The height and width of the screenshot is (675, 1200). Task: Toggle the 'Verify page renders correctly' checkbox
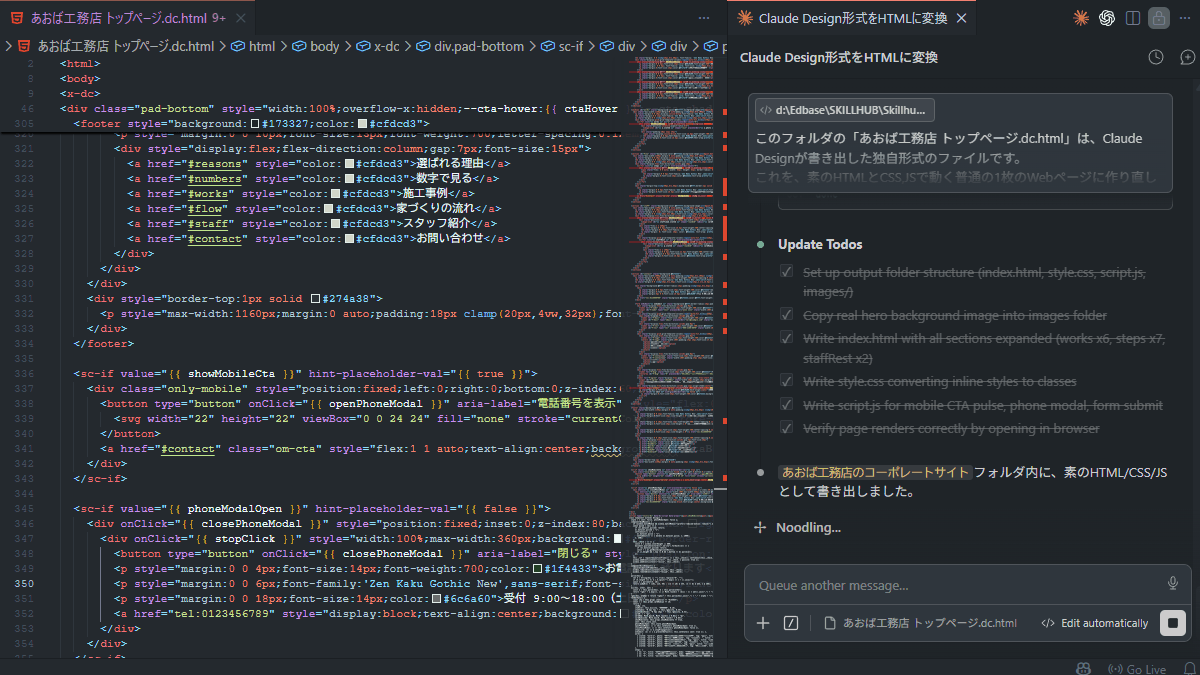787,428
